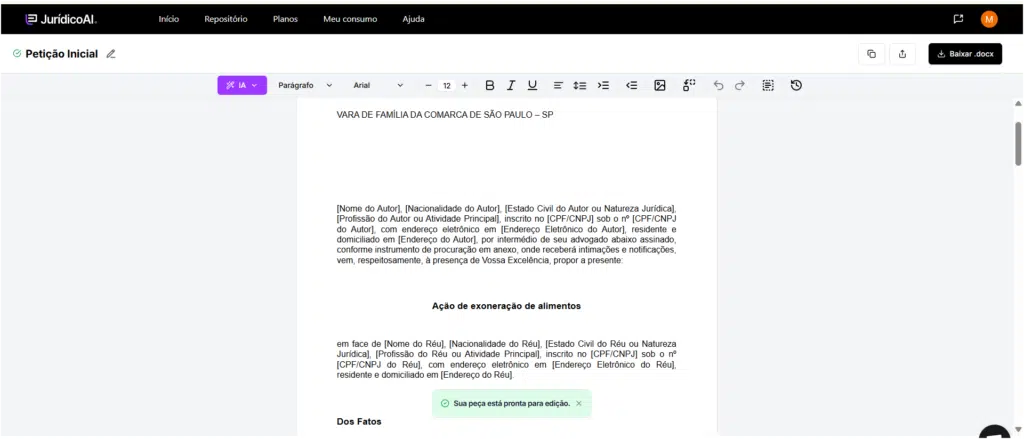The height and width of the screenshot is (439, 1024).
Task: Open line spacing options
Action: click(580, 85)
